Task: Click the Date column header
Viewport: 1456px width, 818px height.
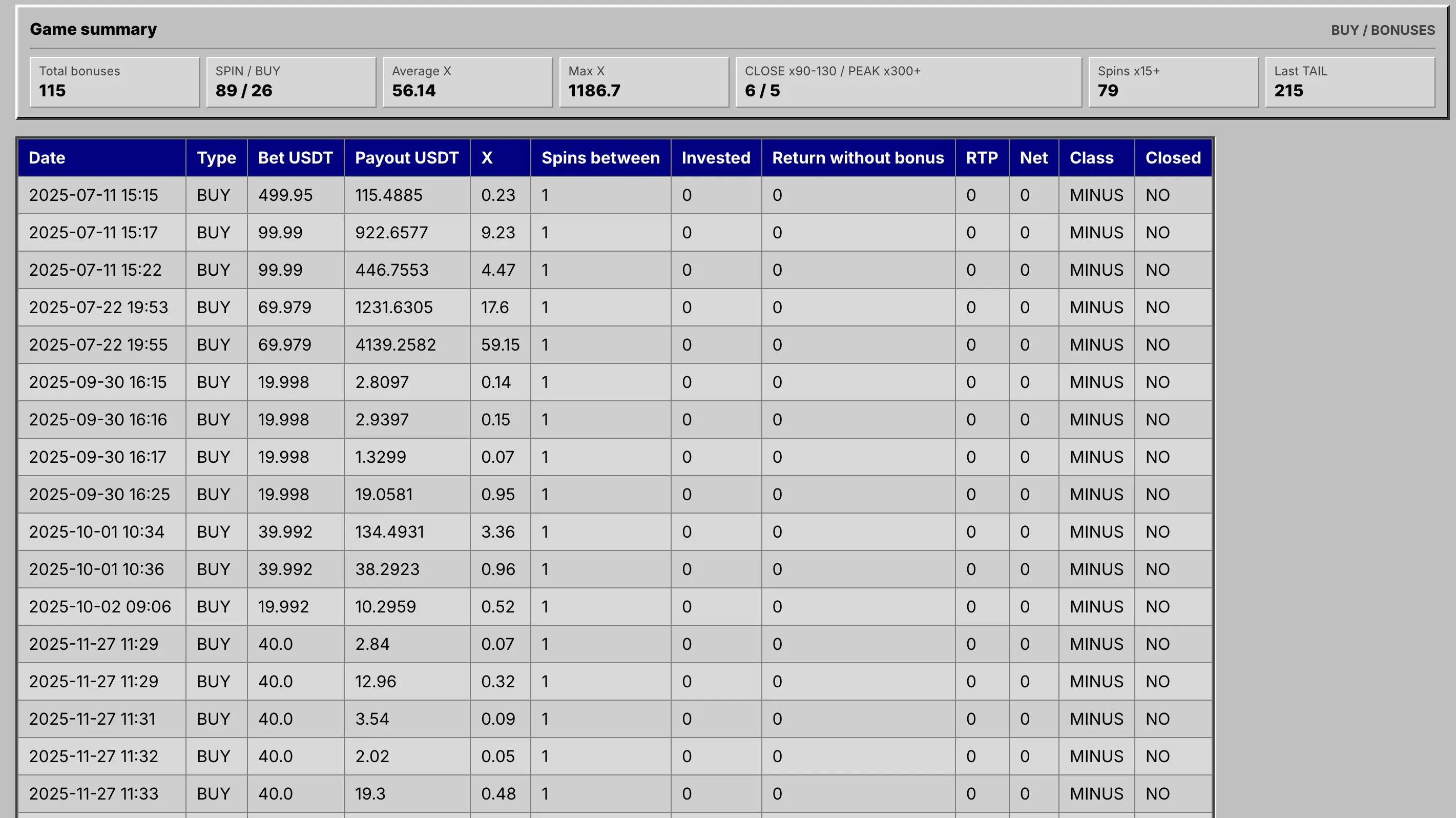Action: [x=102, y=158]
